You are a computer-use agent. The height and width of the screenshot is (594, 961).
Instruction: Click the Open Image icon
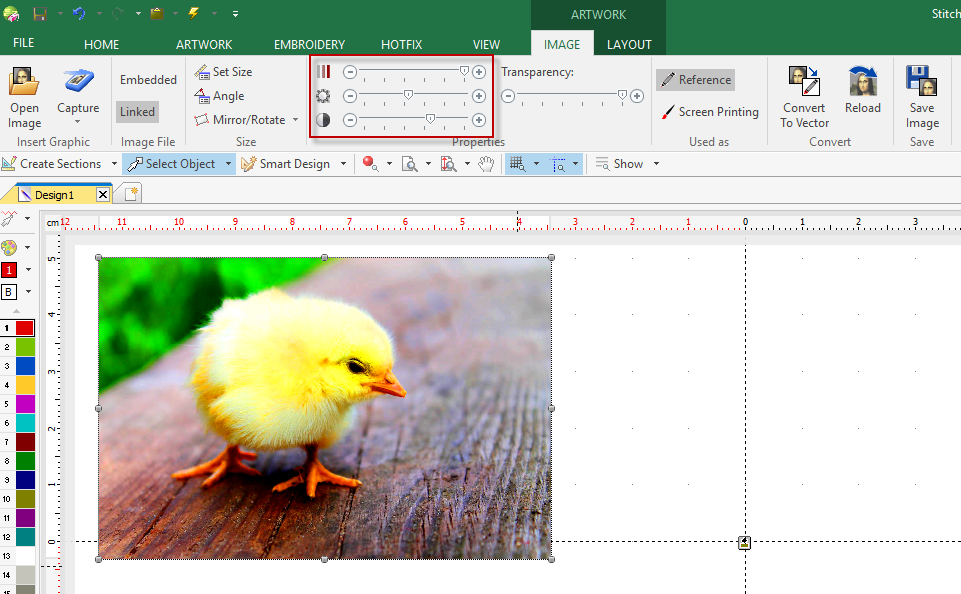pos(24,82)
